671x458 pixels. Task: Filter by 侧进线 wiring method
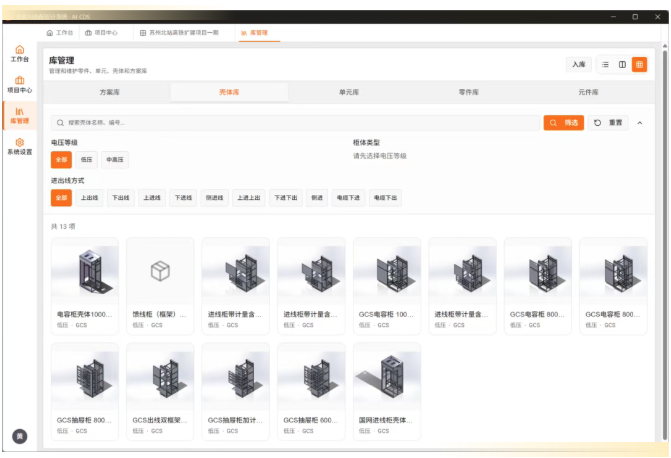[x=214, y=198]
